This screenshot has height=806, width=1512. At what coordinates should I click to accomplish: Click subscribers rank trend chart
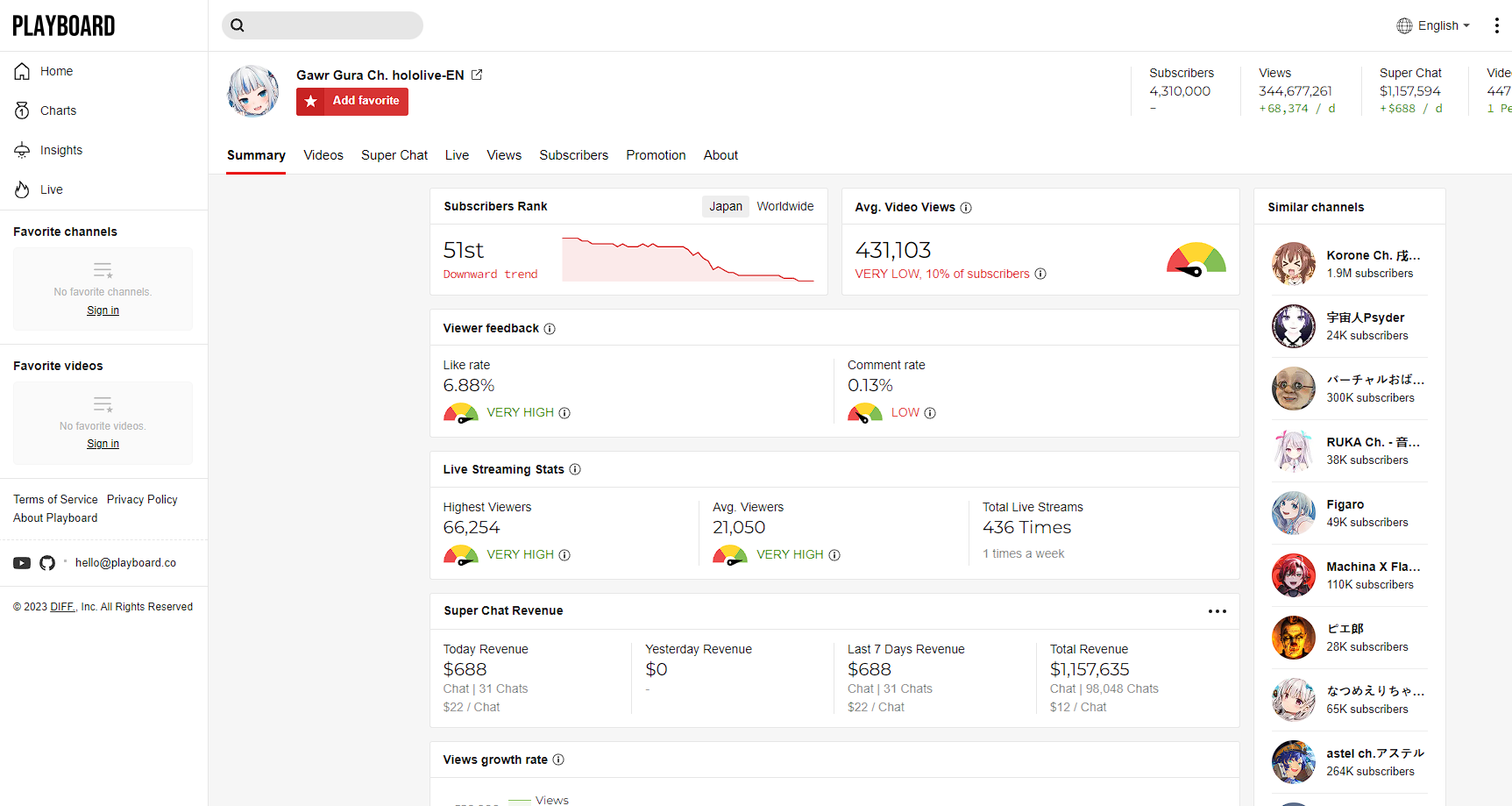[688, 260]
